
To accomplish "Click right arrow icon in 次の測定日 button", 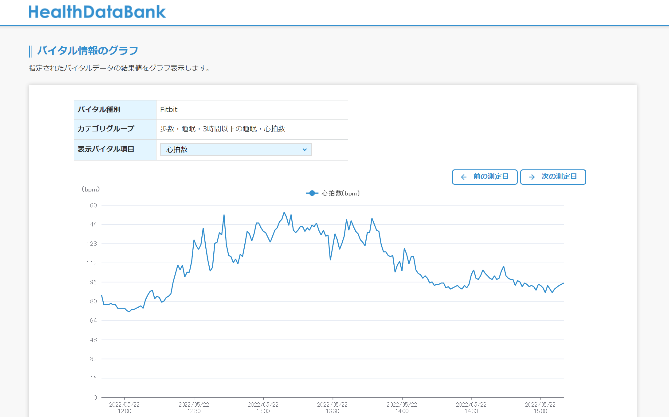I will 531,177.
